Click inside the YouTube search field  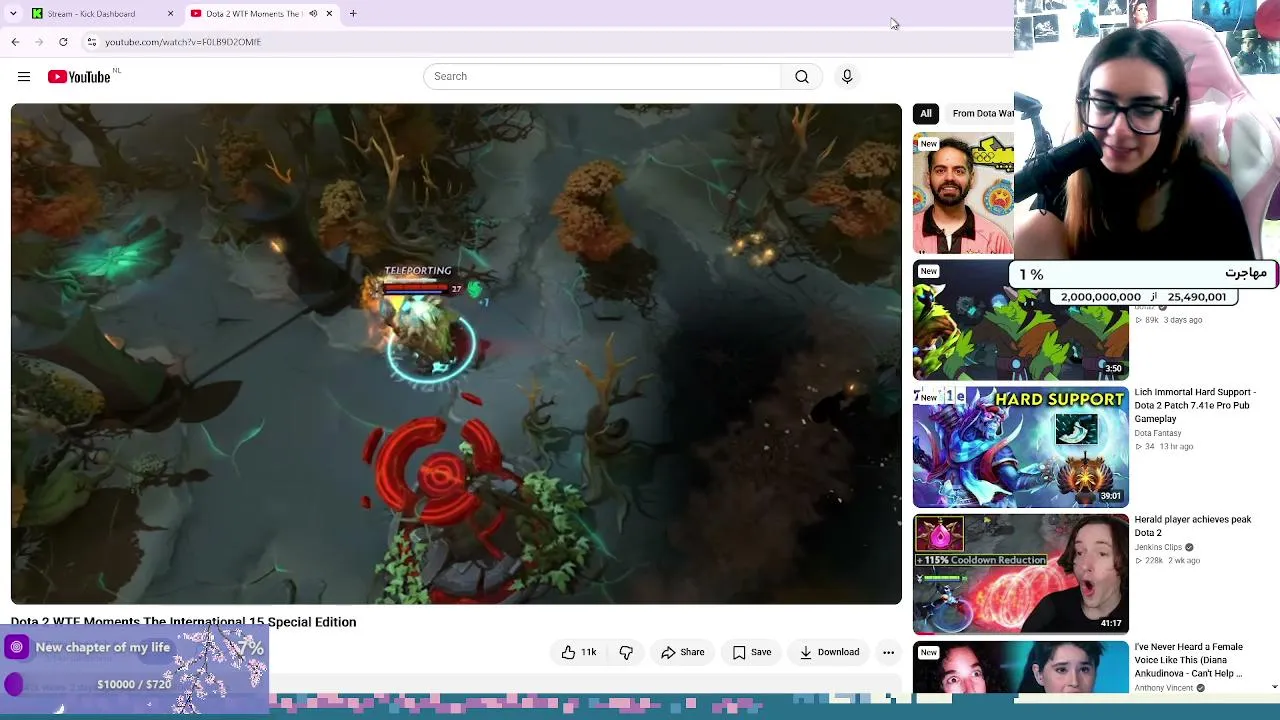603,77
